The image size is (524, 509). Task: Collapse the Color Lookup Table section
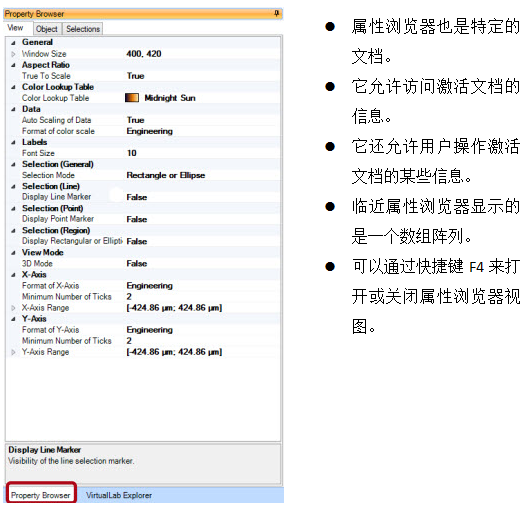pyautogui.click(x=13, y=87)
